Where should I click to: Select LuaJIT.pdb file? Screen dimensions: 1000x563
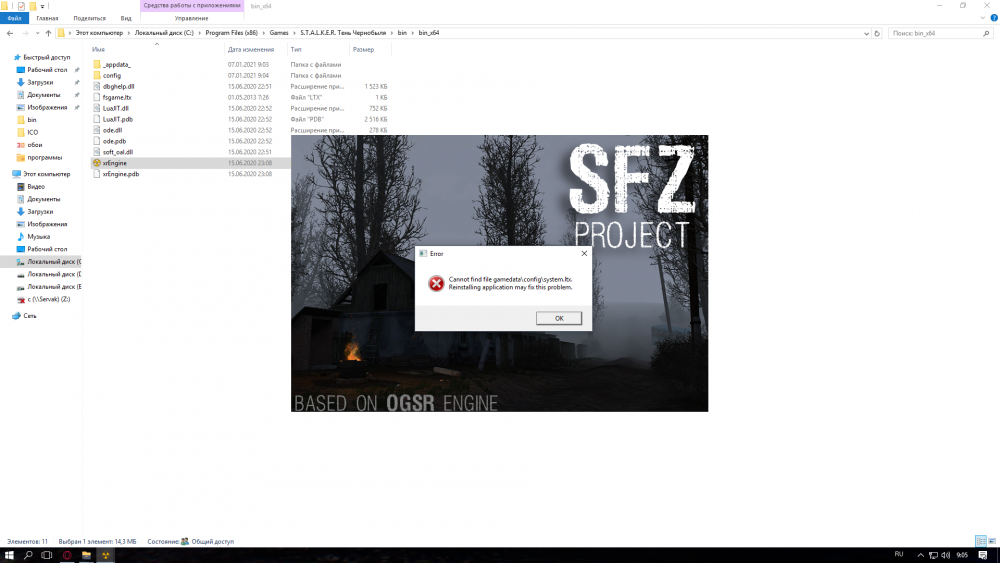point(117,119)
